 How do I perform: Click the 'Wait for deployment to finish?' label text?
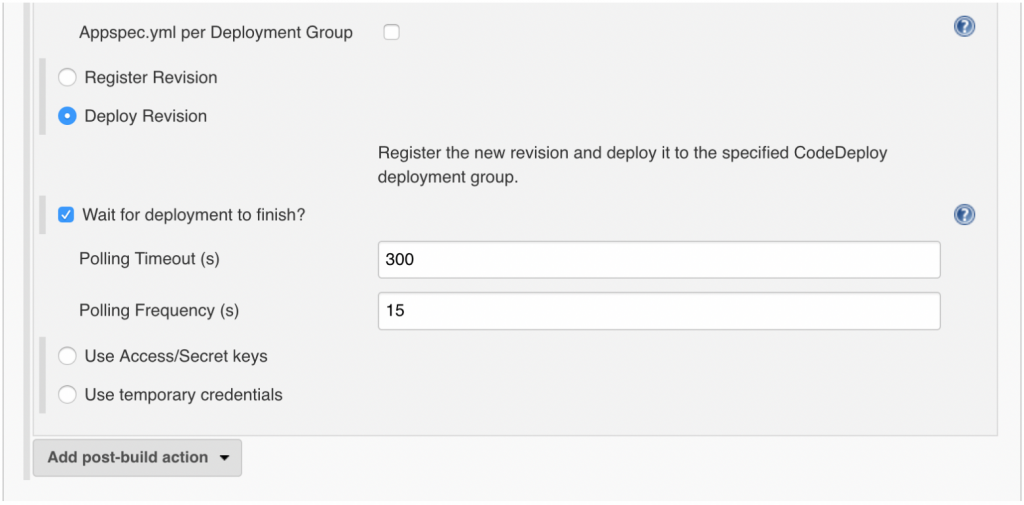[x=193, y=214]
